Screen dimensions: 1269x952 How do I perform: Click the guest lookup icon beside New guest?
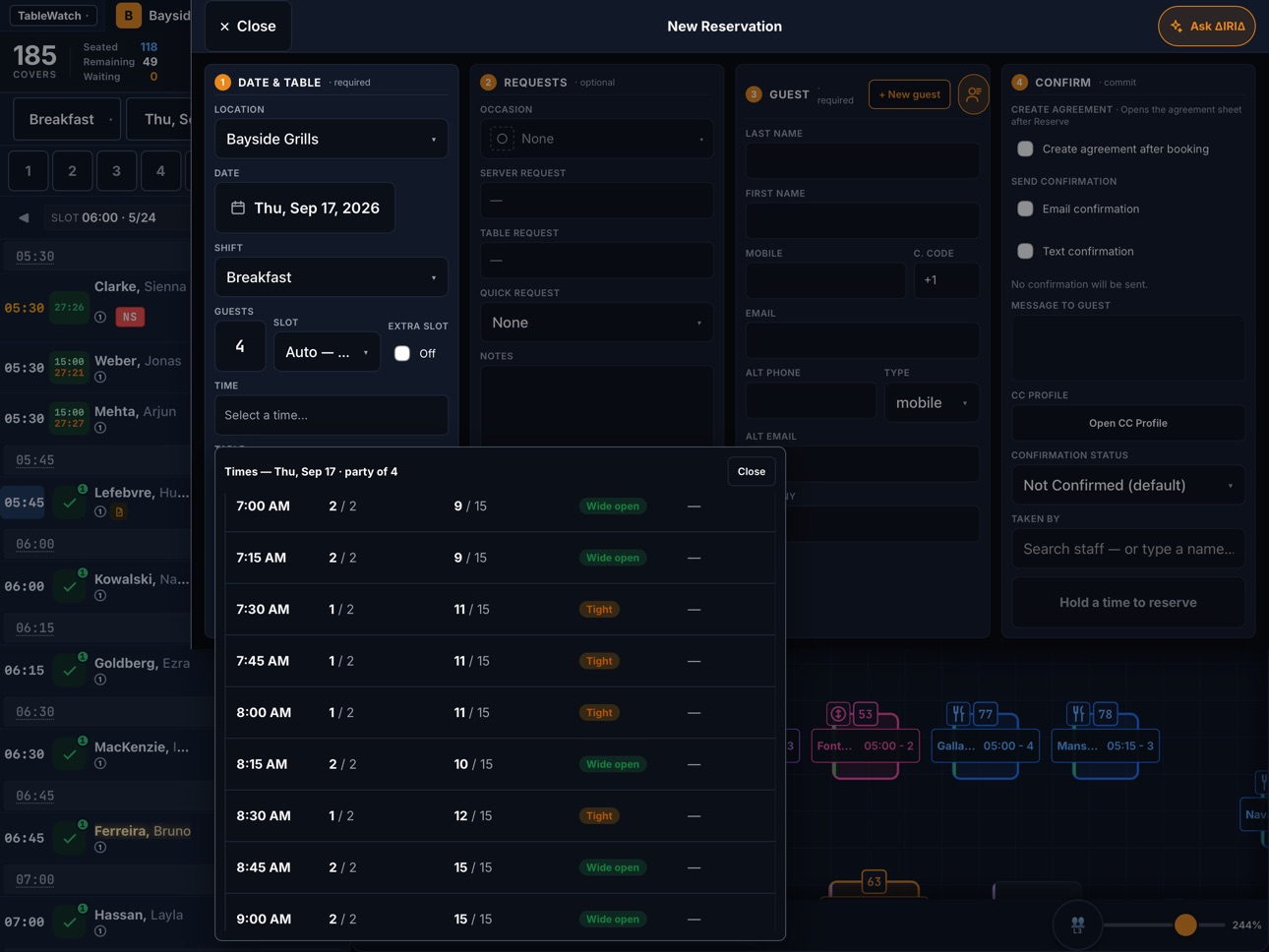(973, 94)
